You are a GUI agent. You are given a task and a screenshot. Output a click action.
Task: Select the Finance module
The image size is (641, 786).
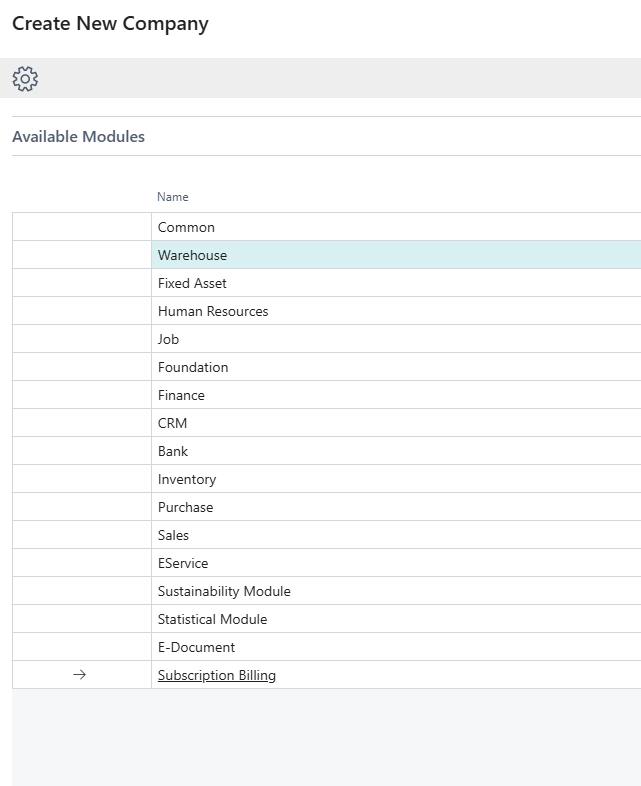[x=181, y=395]
